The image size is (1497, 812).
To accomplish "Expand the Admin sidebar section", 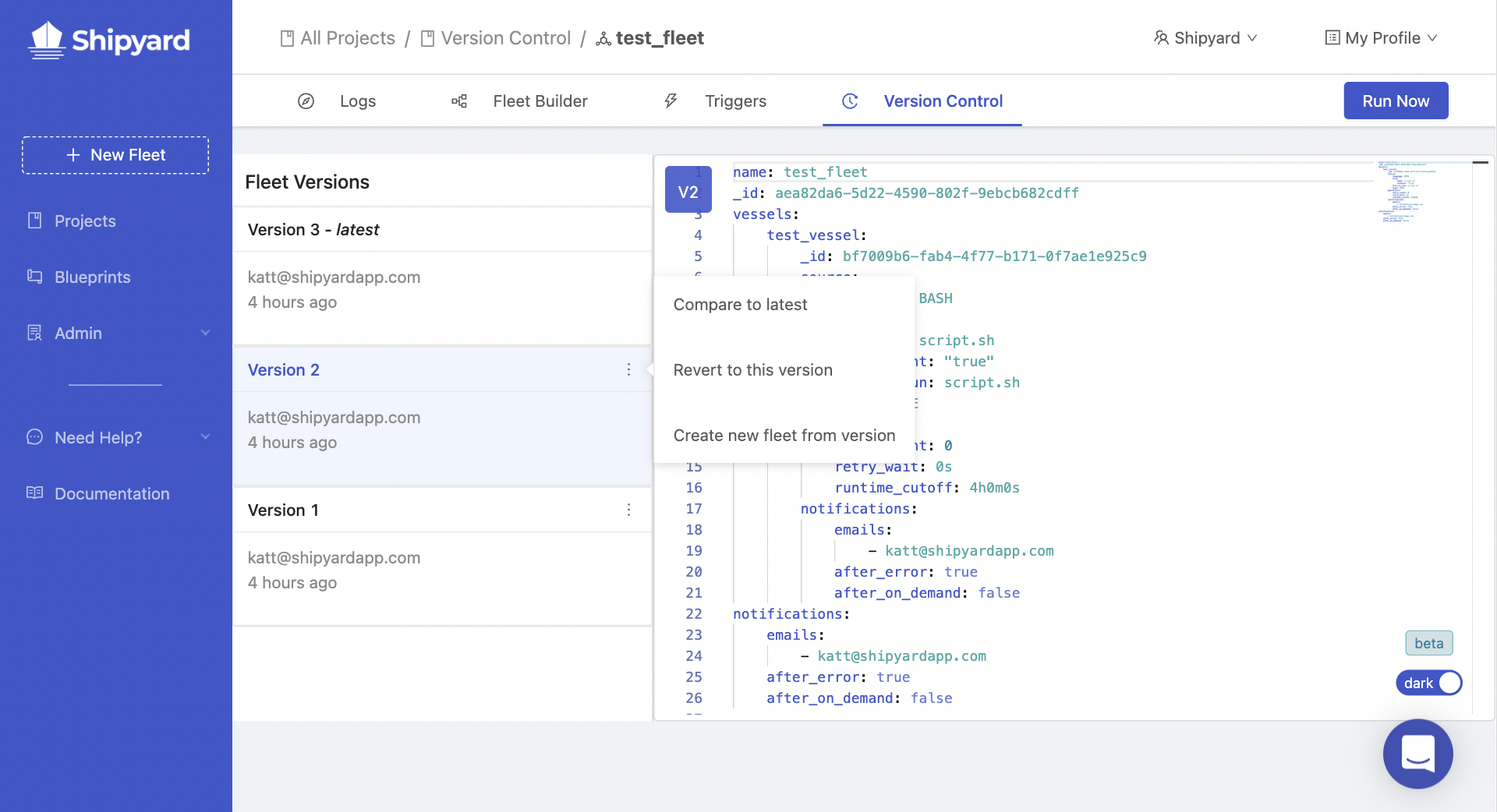I will pos(205,333).
